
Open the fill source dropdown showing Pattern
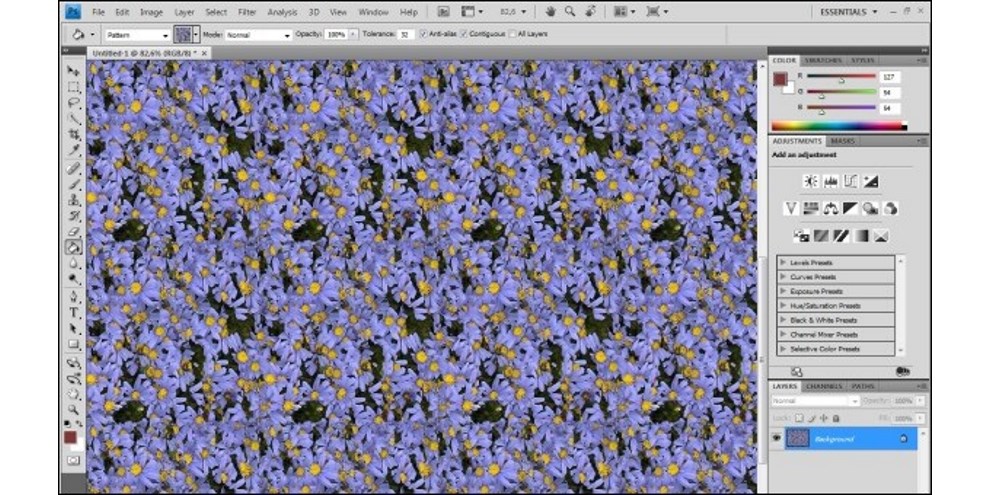click(x=138, y=35)
